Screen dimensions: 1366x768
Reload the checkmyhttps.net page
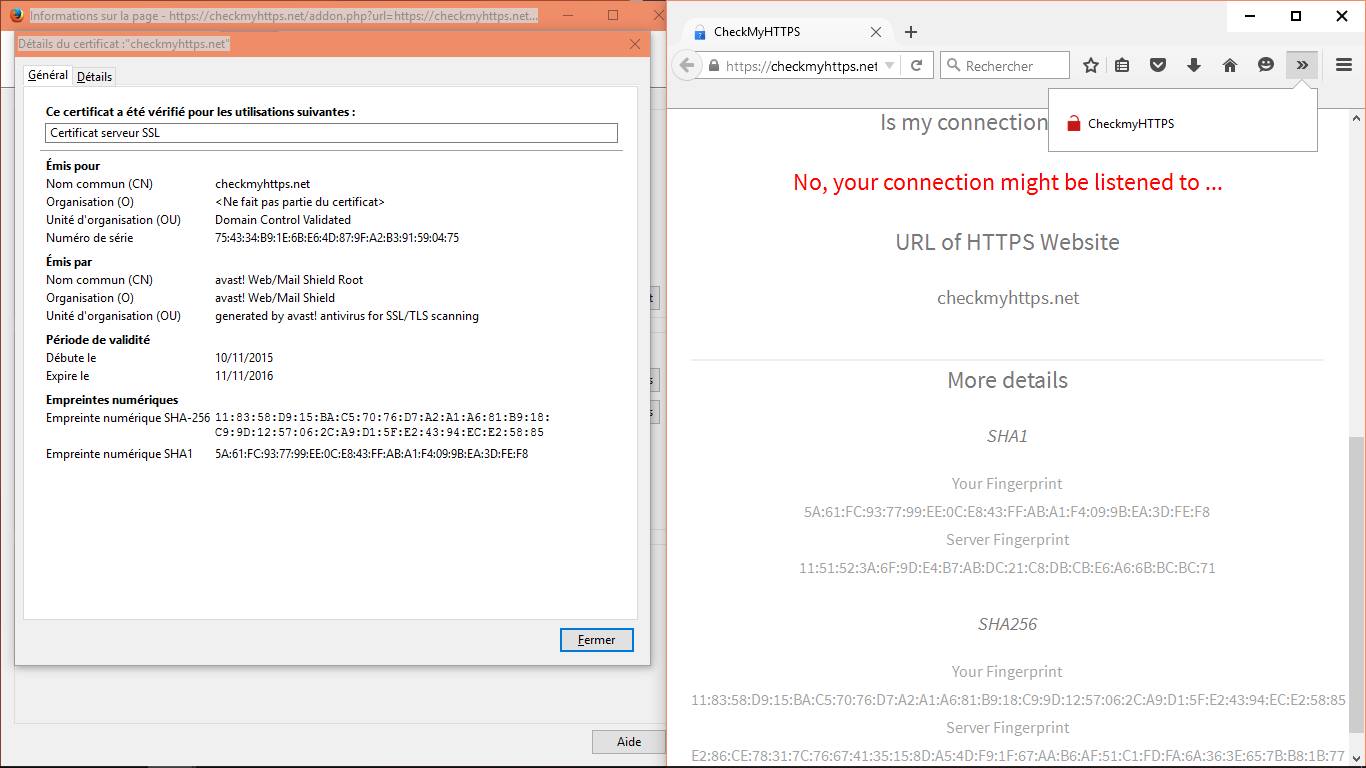click(x=916, y=66)
